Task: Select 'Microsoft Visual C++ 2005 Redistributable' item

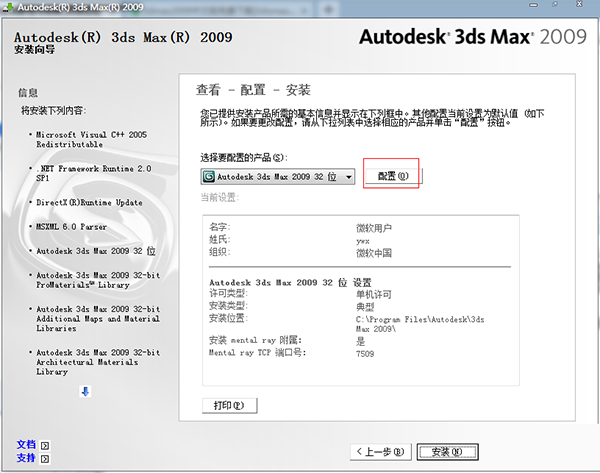Action: point(91,140)
